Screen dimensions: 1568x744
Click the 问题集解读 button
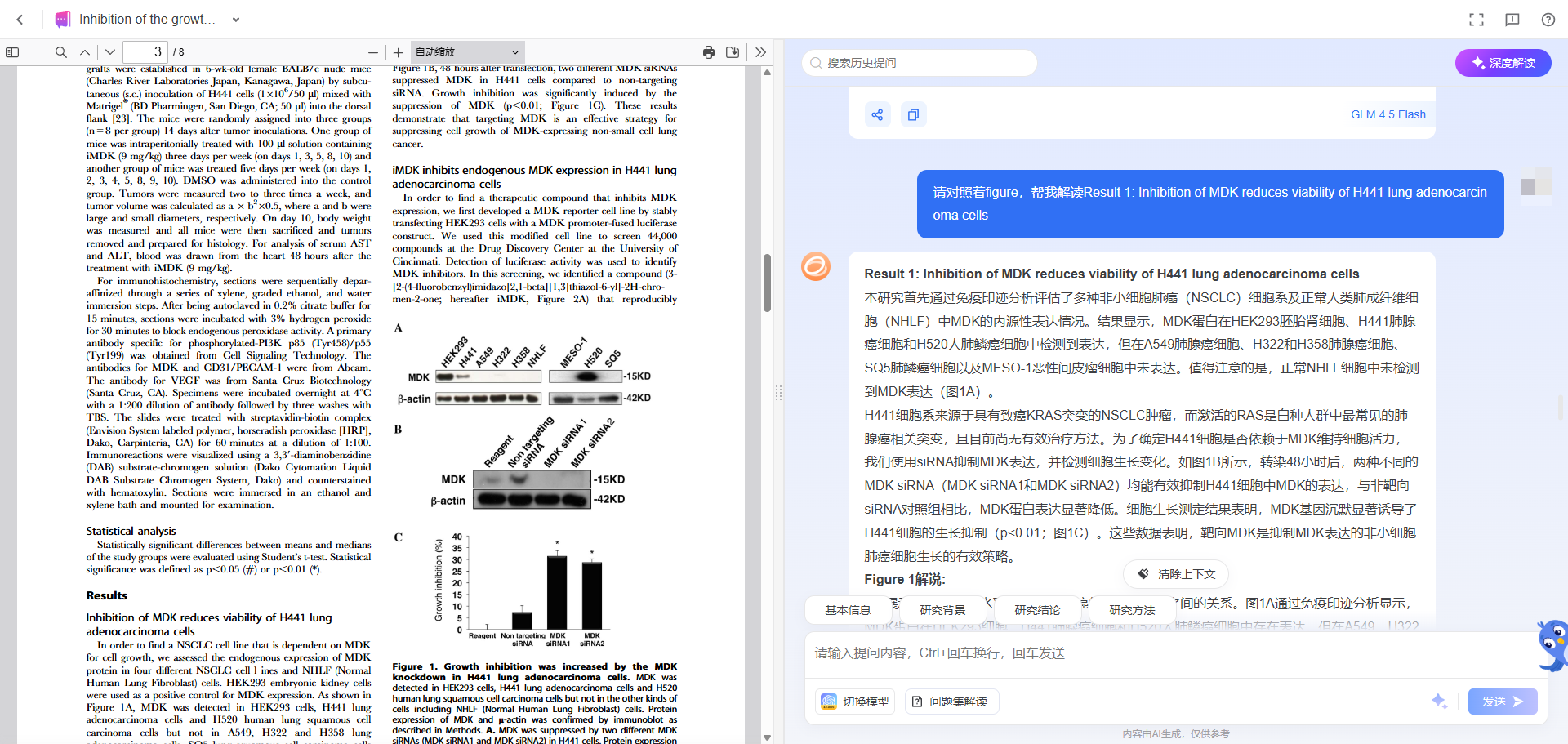tap(951, 702)
